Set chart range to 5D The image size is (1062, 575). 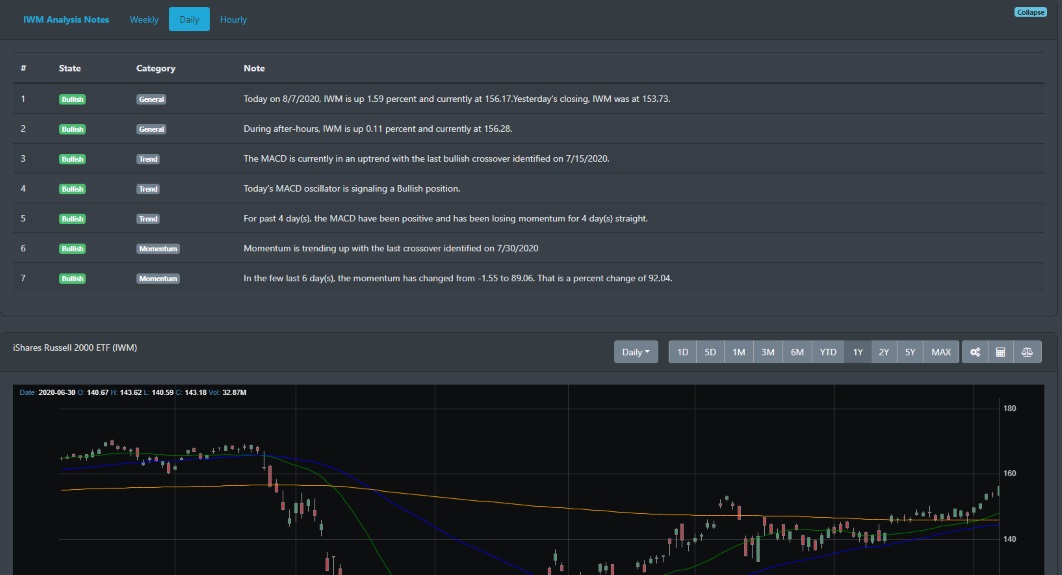710,352
